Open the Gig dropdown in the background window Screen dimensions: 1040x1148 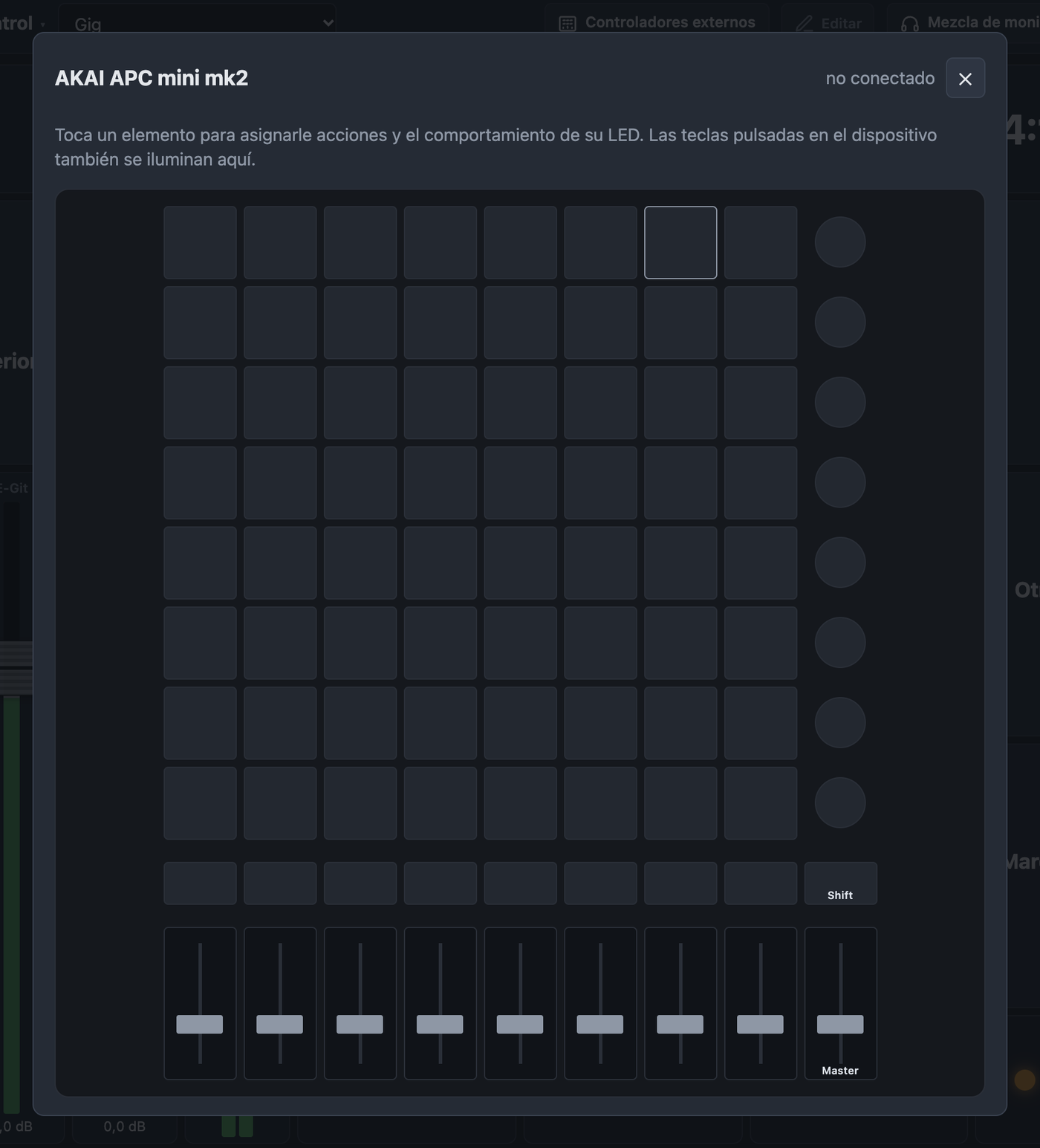point(197,23)
